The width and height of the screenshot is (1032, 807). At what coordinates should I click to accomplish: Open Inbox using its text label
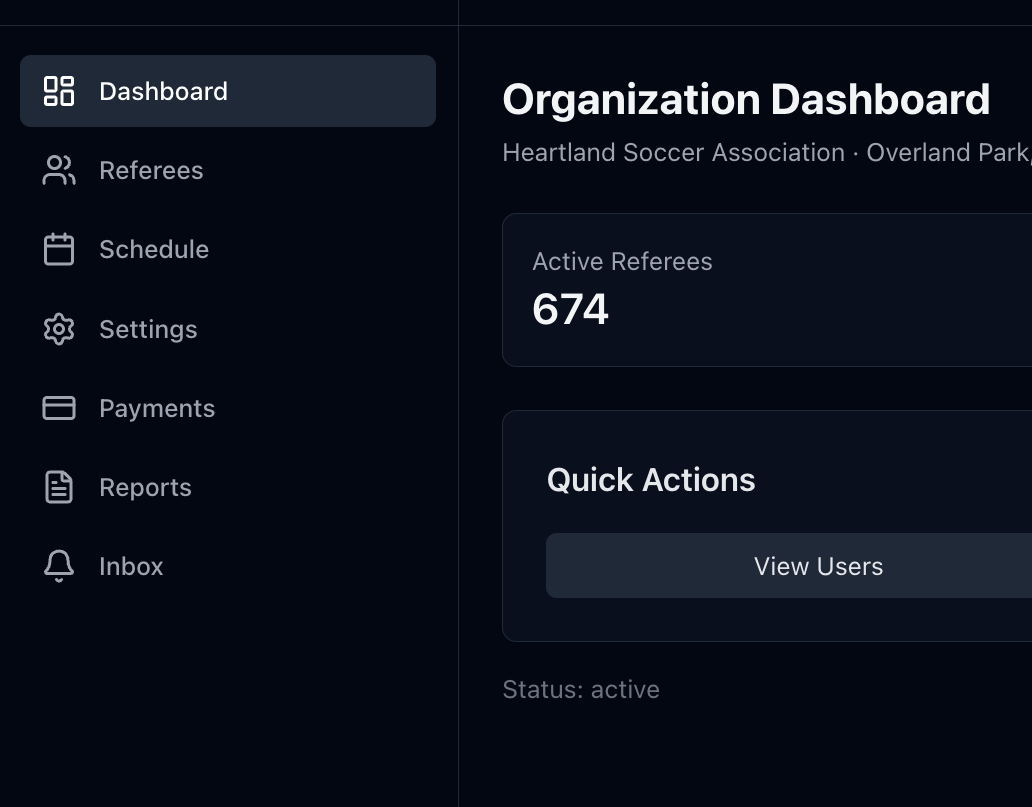pos(131,566)
